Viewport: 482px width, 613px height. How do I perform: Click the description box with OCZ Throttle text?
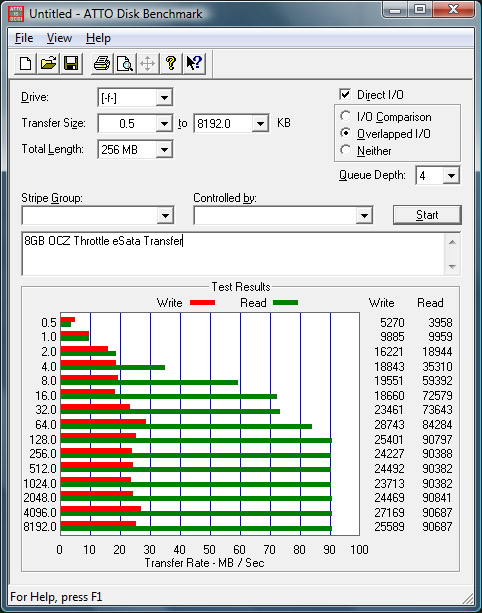pos(233,254)
